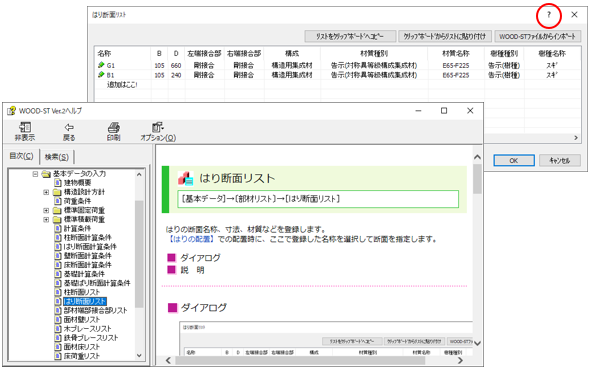This screenshot has width=590, height=370.
Task: Select 基礎ばり断面計算条件 in the tree
Action: (97, 283)
